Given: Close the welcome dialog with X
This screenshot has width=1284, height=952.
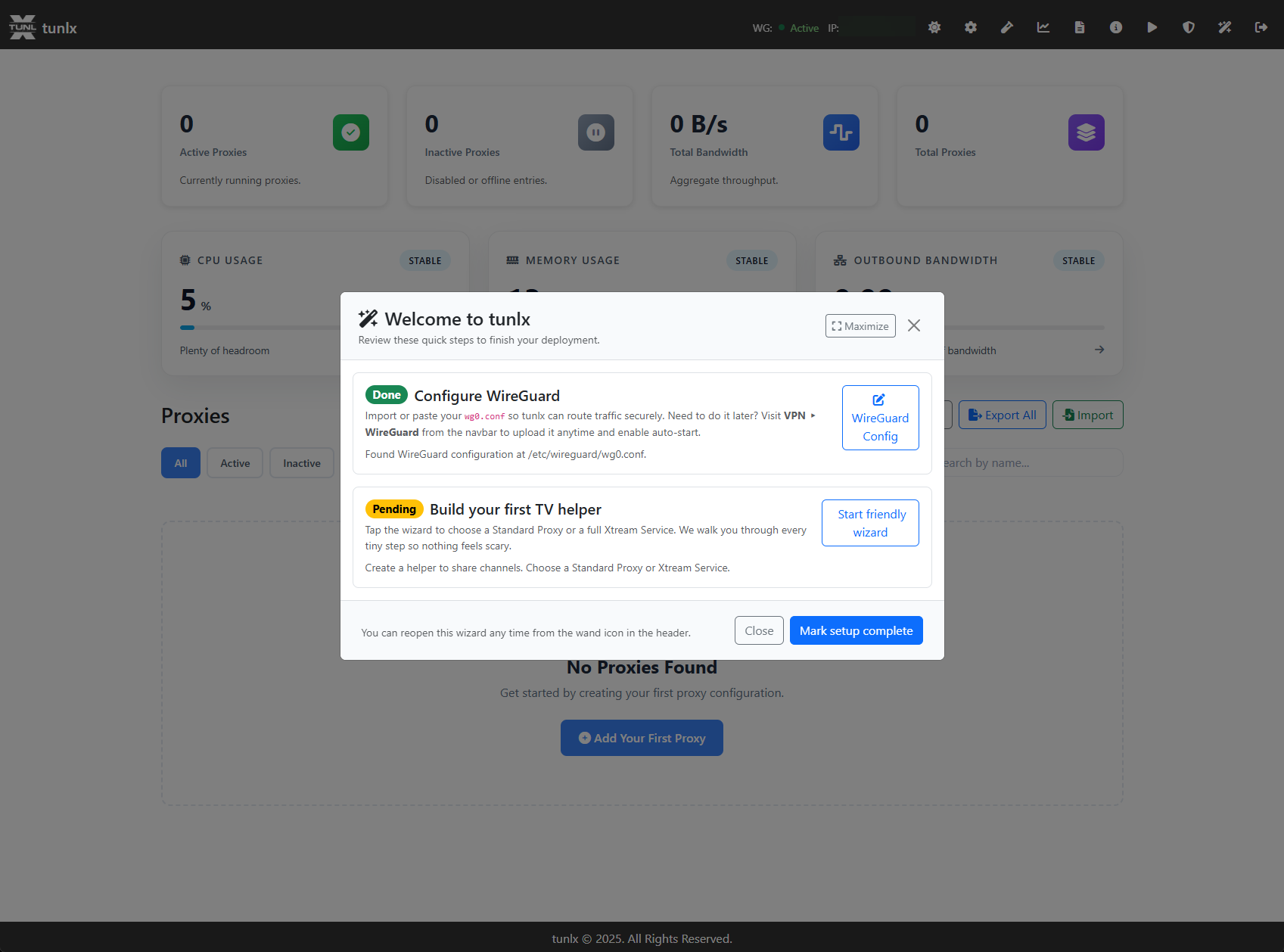Looking at the screenshot, I should coord(914,325).
